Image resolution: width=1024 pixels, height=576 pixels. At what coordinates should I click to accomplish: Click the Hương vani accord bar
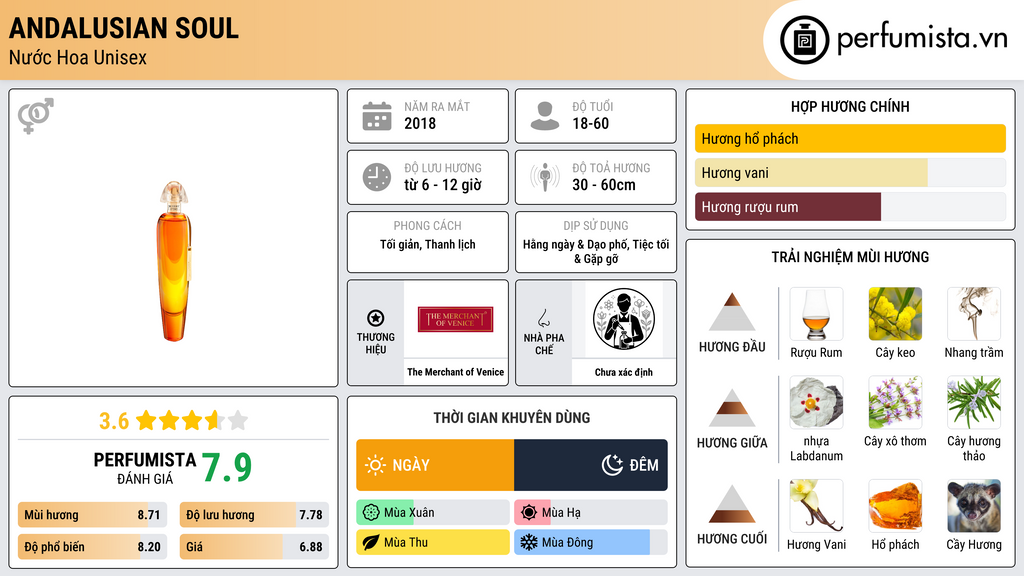850,173
